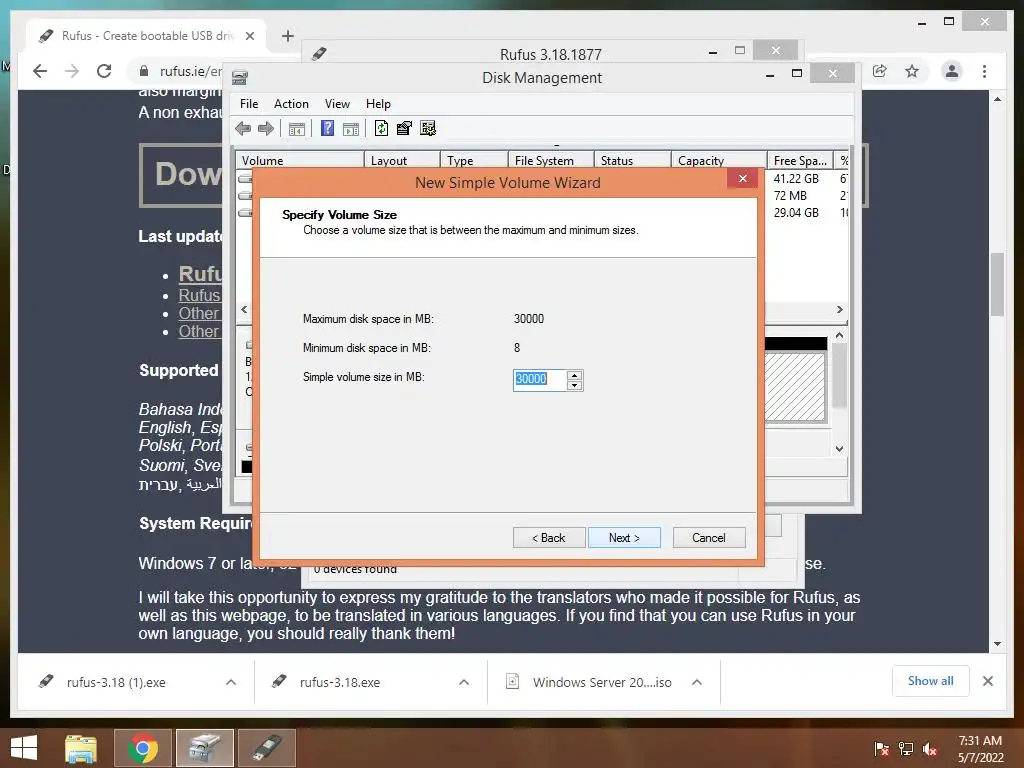Click the Simple volume size input field
Screen dimensions: 1024x768
[x=540, y=379]
